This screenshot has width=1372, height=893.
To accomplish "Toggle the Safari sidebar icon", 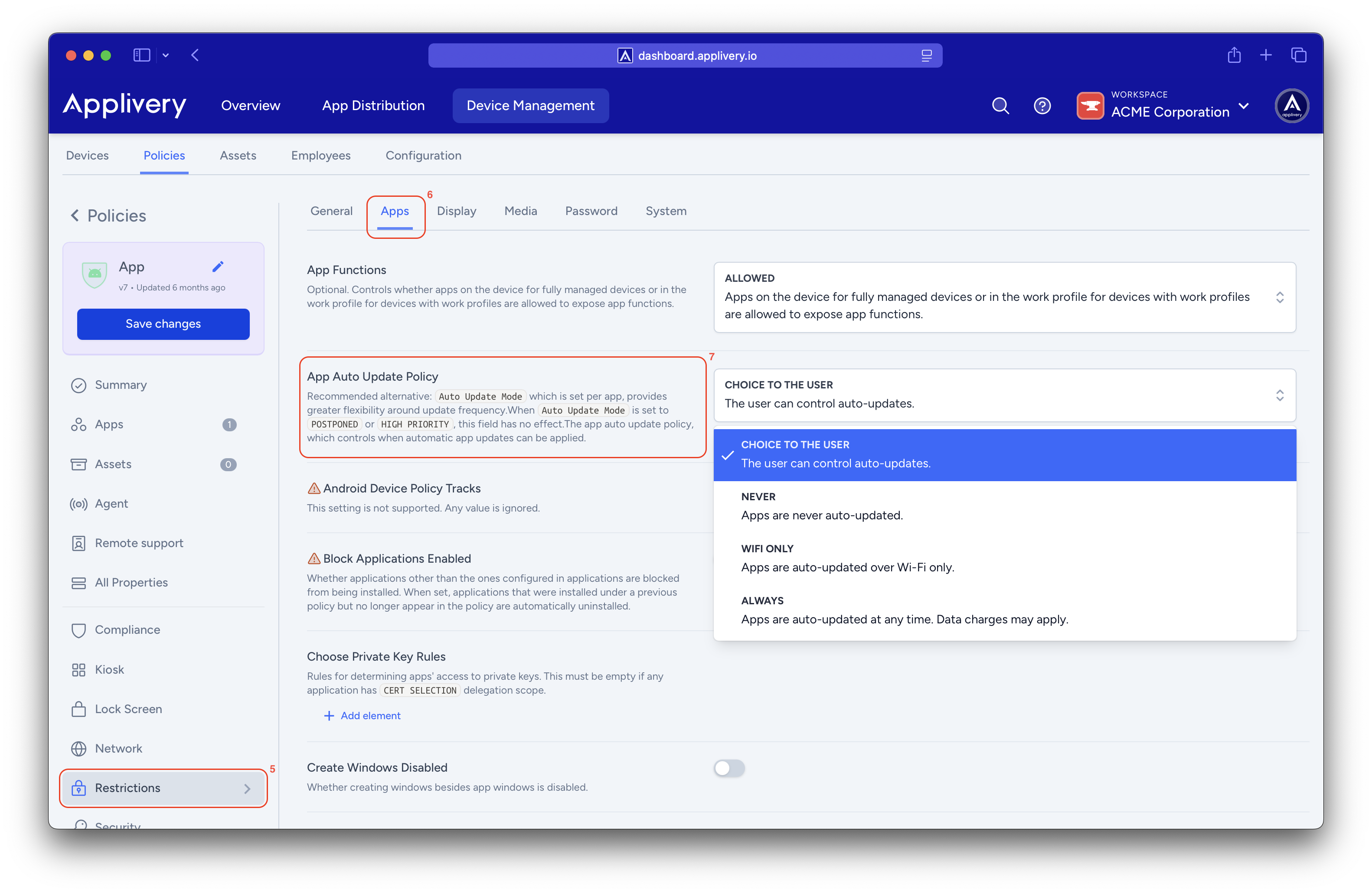I will click(141, 55).
